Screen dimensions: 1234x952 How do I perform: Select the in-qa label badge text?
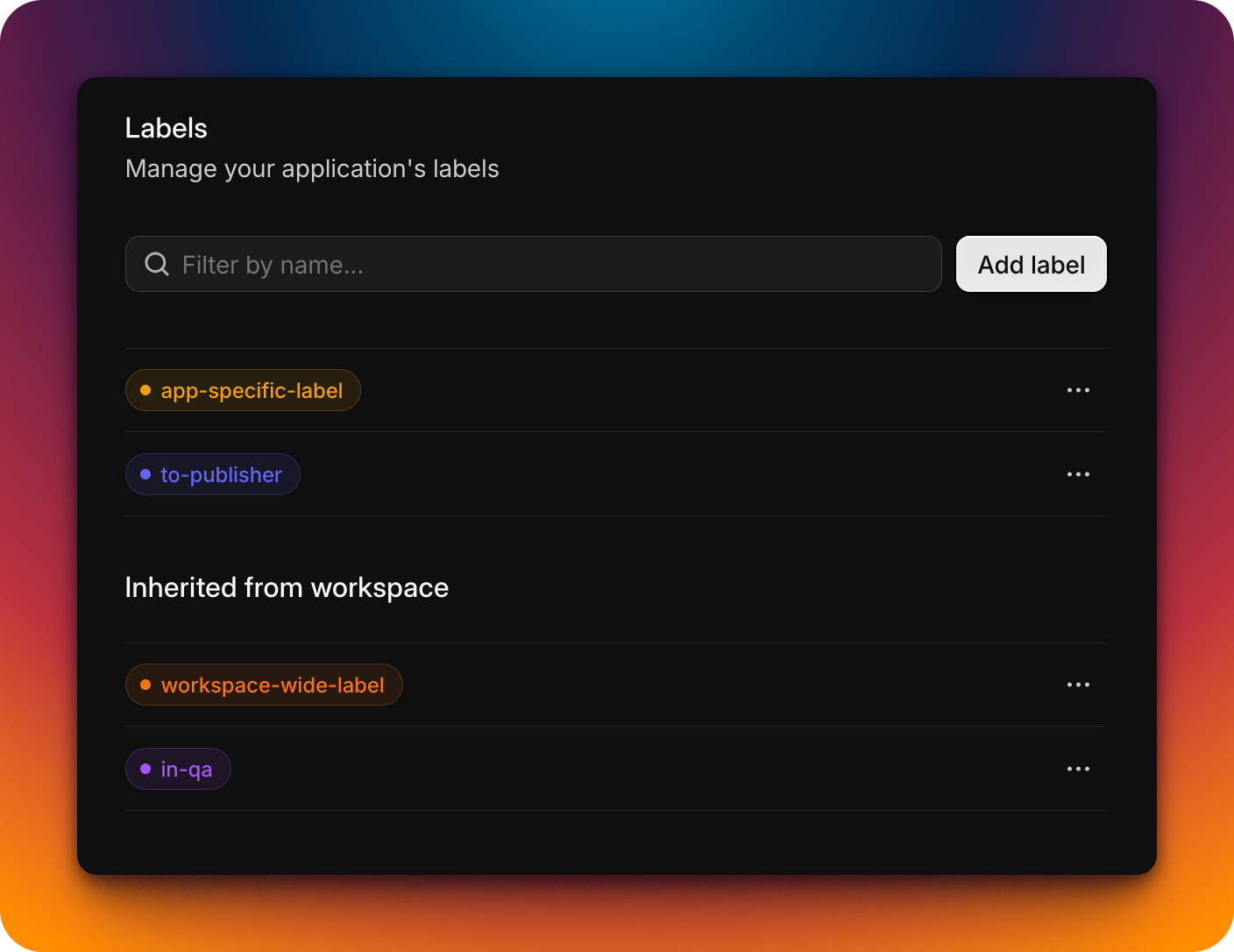187,770
